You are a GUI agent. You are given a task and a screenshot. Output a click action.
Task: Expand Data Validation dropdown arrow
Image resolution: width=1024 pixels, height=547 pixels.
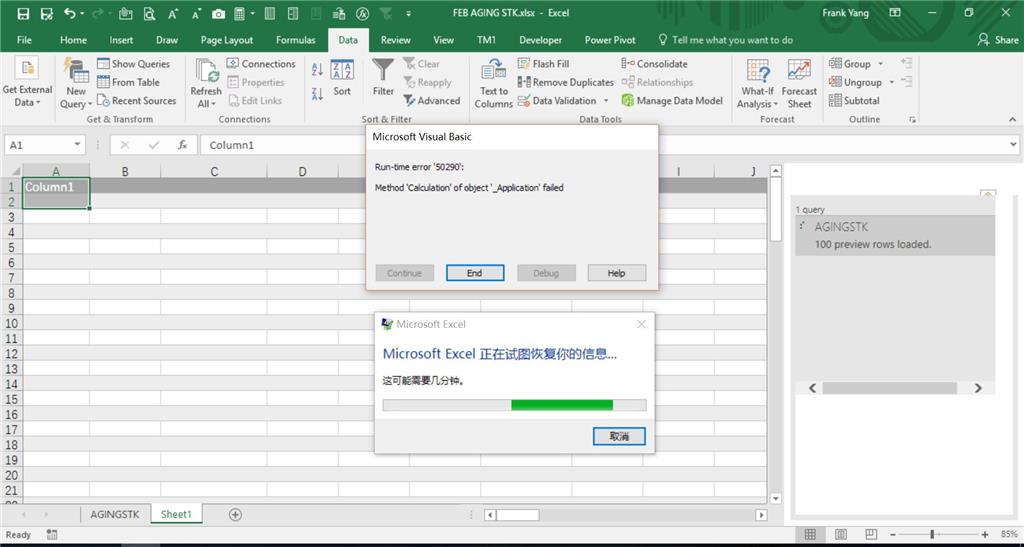(606, 101)
